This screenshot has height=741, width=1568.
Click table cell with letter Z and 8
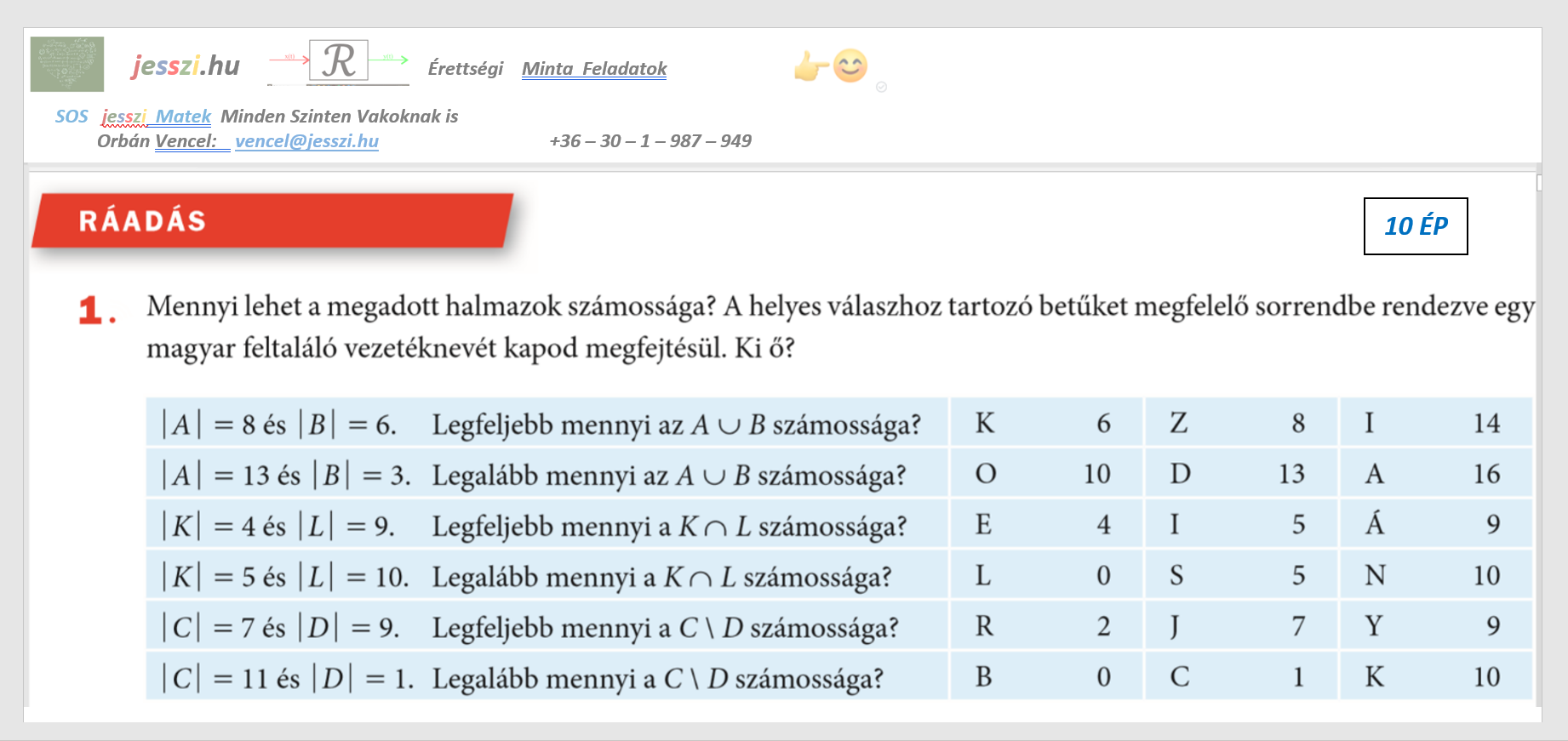coord(1240,423)
